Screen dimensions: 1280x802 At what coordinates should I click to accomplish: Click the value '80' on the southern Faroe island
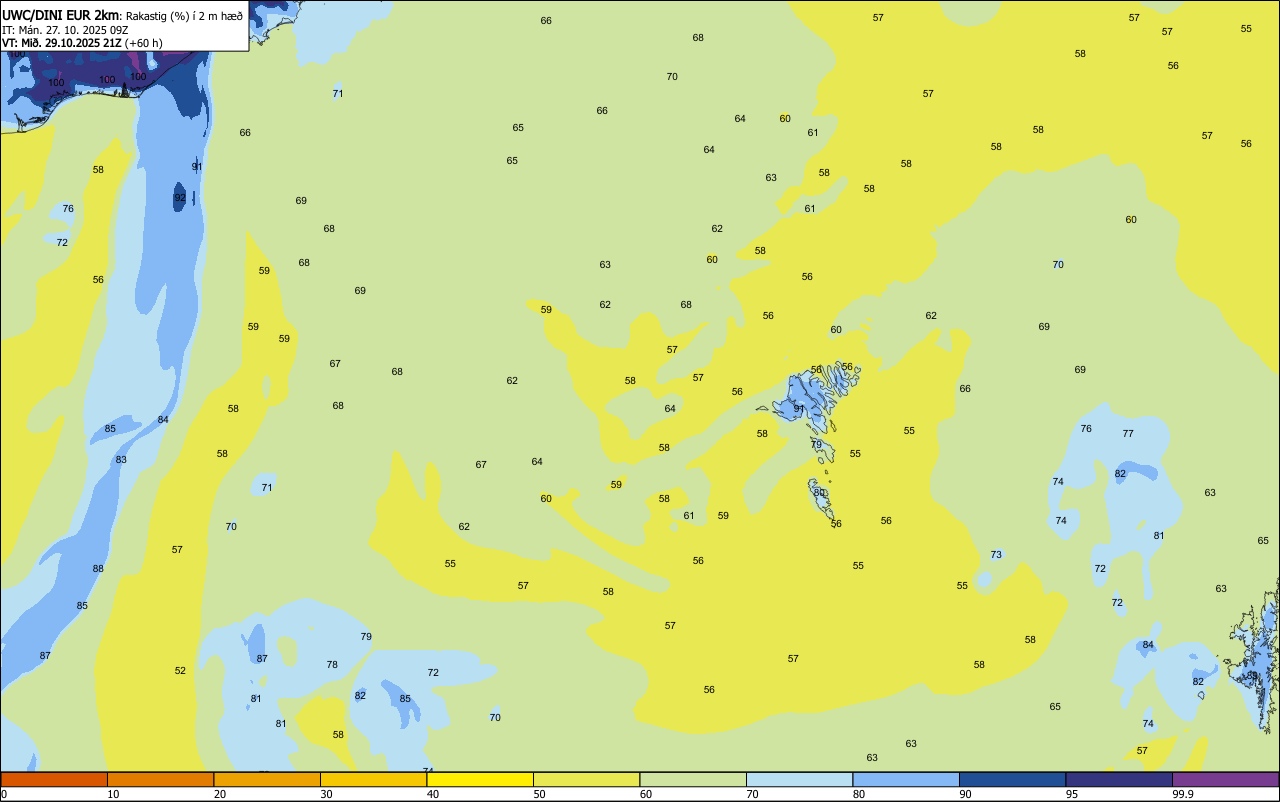[x=820, y=493]
